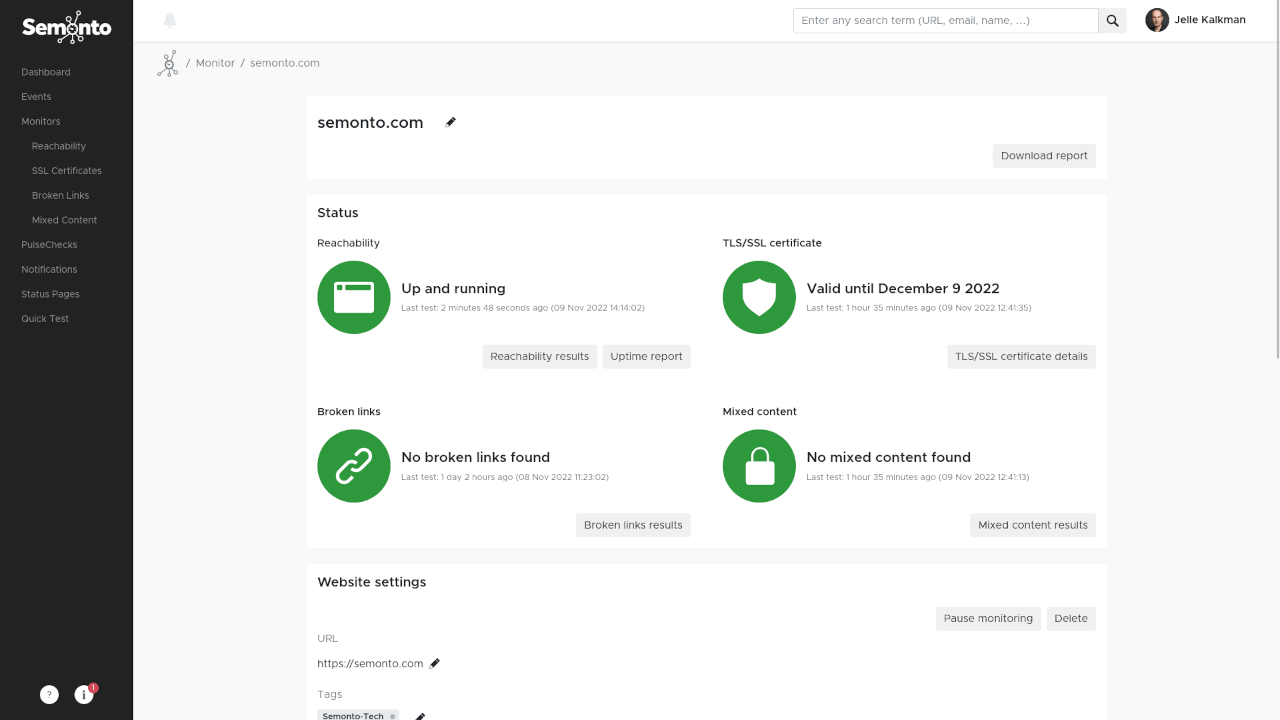Select SSL Certificates in the sidebar
This screenshot has width=1280, height=720.
tap(67, 171)
